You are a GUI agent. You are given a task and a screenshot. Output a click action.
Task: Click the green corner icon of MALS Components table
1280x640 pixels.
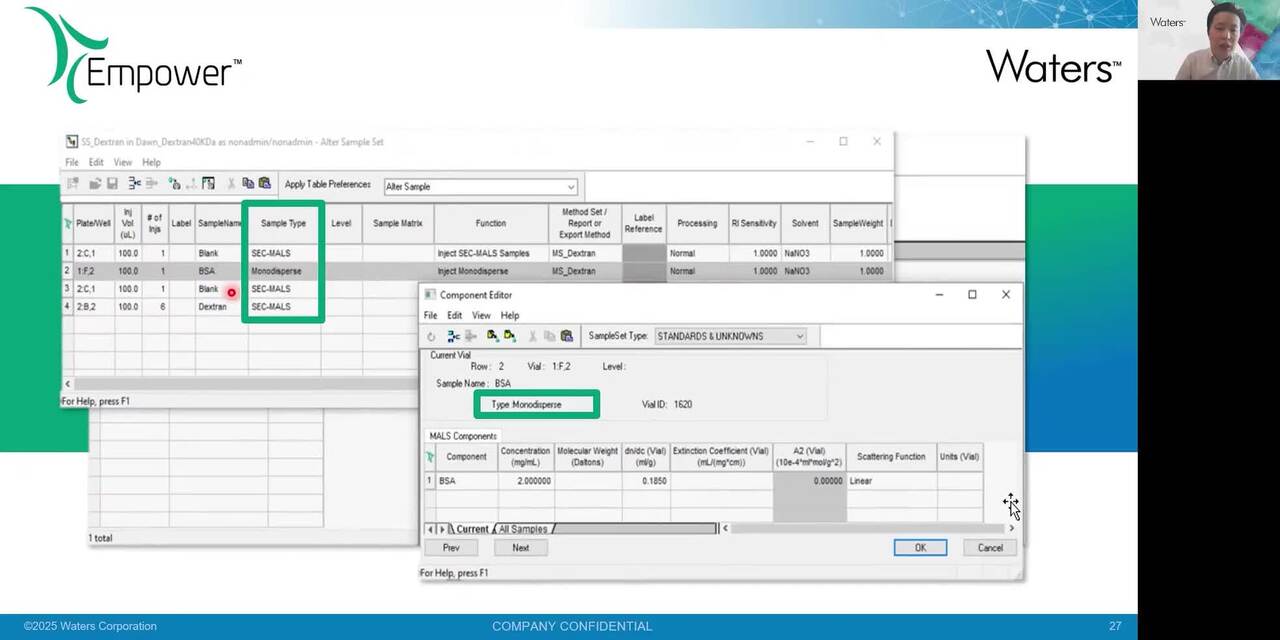click(x=430, y=457)
